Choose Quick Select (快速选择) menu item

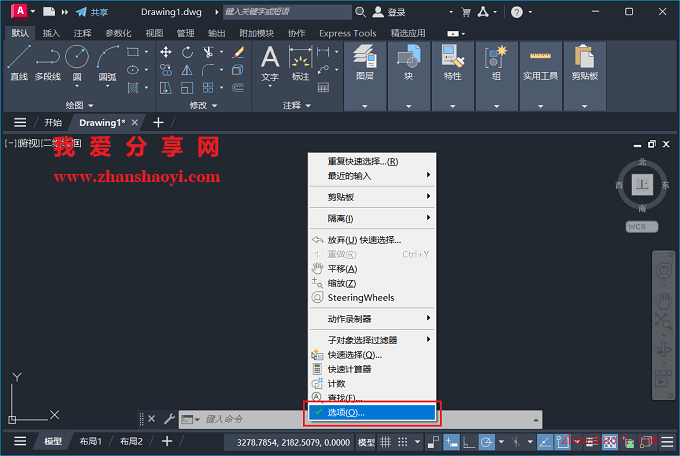[372, 355]
